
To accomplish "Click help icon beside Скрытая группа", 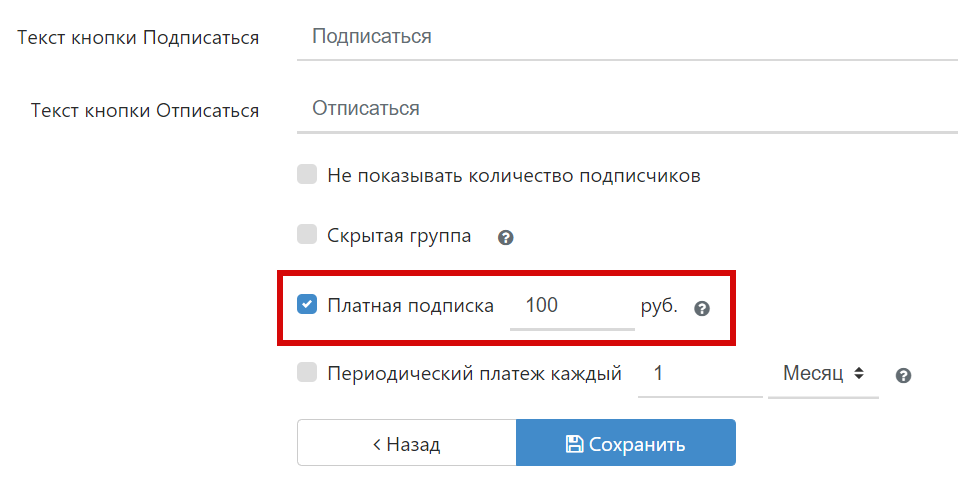I will point(506,238).
